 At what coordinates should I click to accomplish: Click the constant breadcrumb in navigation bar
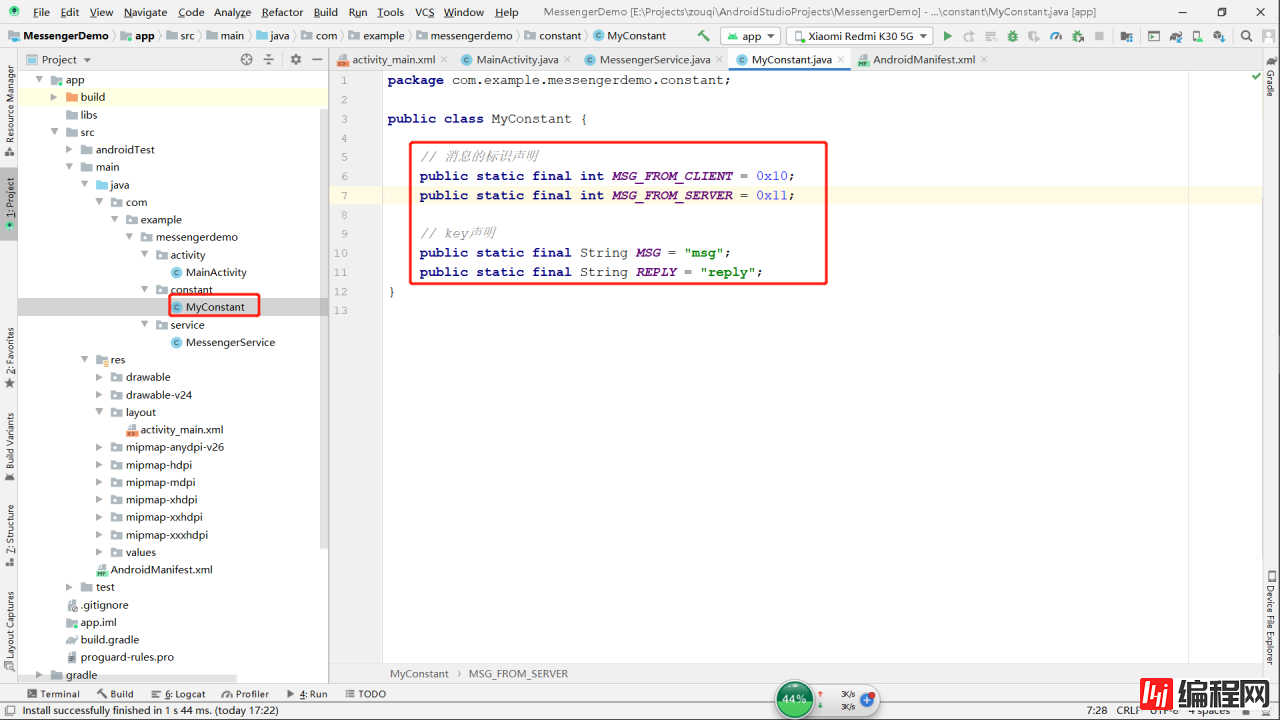(x=552, y=36)
